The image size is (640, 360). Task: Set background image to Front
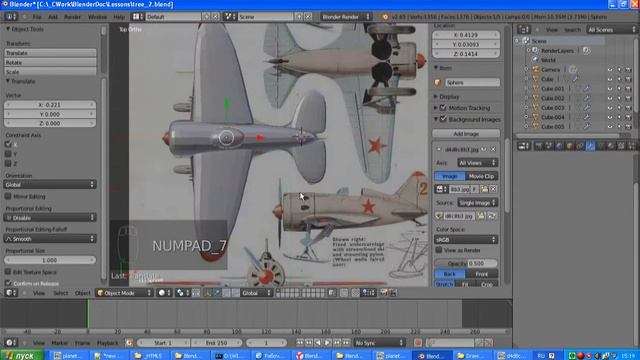[482, 274]
